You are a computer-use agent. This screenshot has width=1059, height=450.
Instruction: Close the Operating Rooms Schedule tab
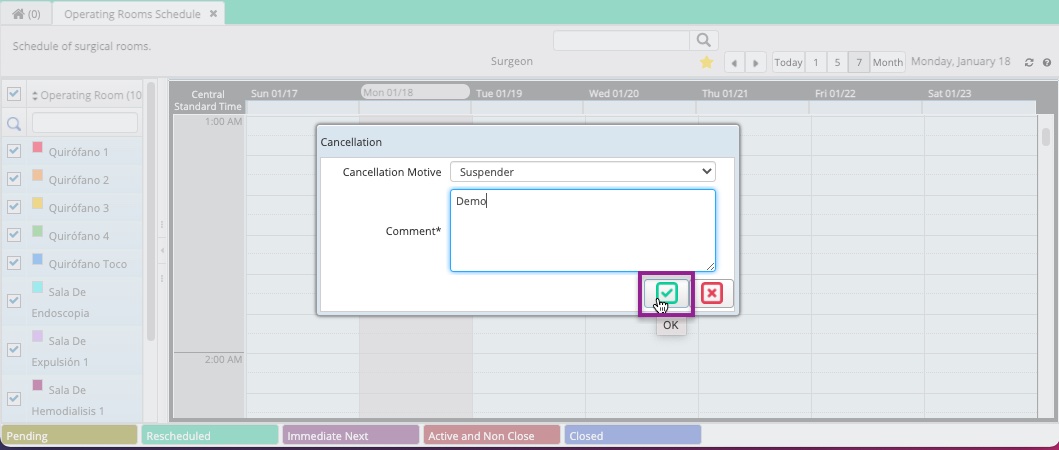click(213, 14)
